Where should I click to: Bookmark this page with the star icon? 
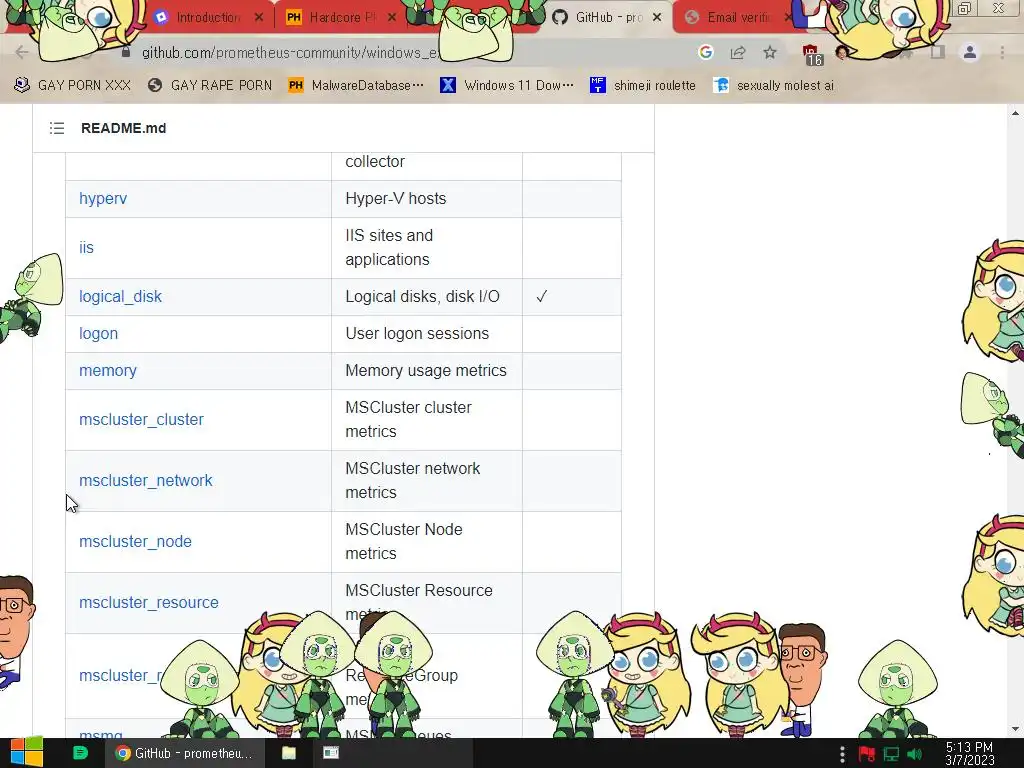(x=770, y=52)
